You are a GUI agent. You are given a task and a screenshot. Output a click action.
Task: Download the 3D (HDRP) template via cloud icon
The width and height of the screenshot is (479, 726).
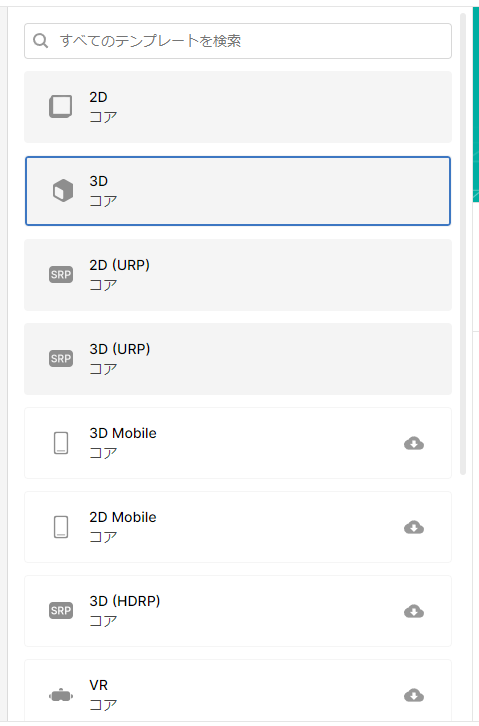414,611
